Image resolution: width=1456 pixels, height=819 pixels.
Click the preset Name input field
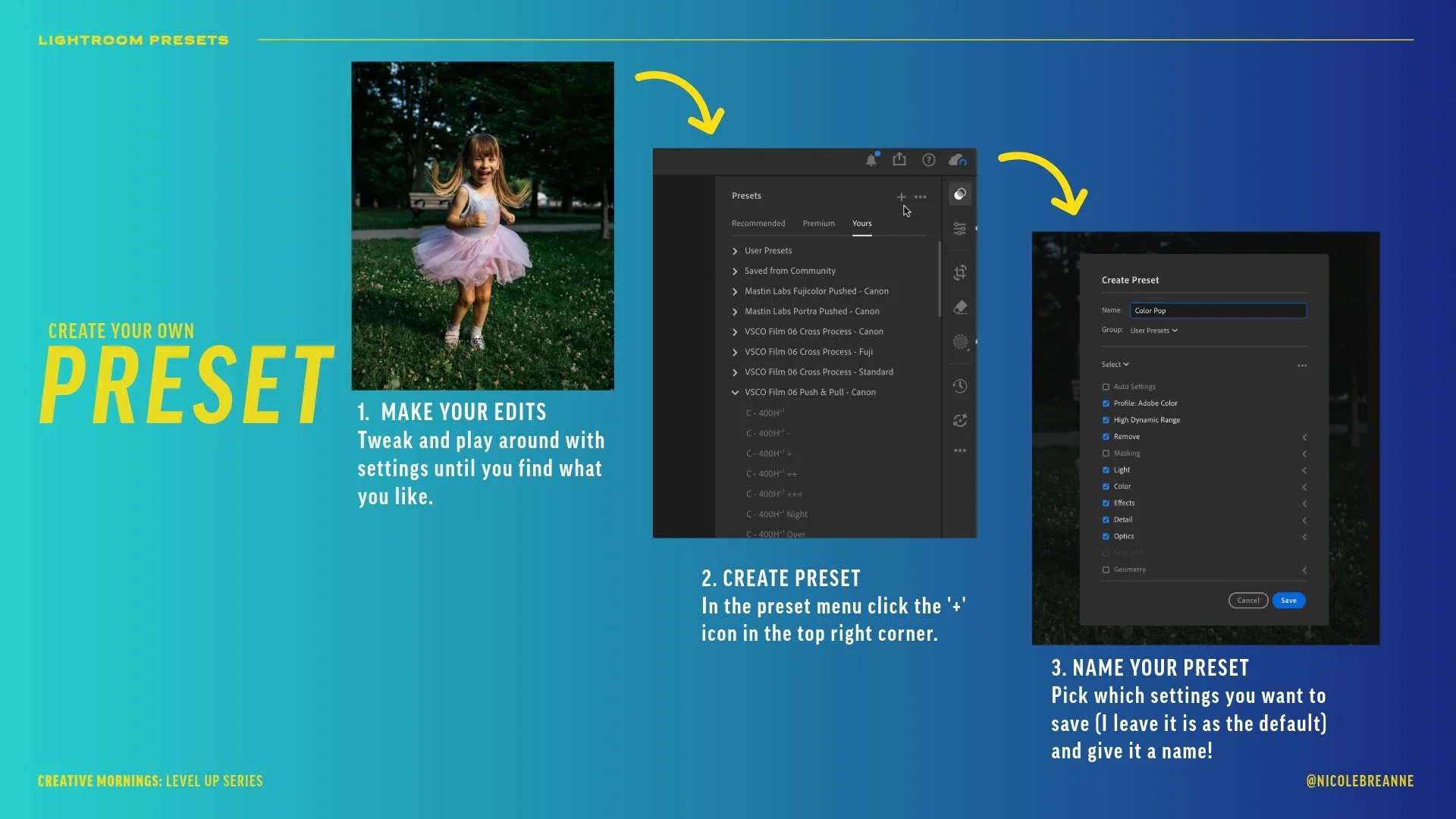[x=1217, y=311]
